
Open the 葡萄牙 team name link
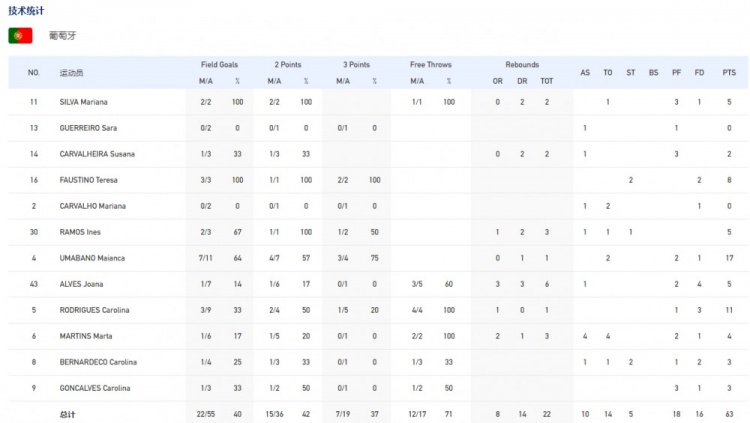point(62,36)
